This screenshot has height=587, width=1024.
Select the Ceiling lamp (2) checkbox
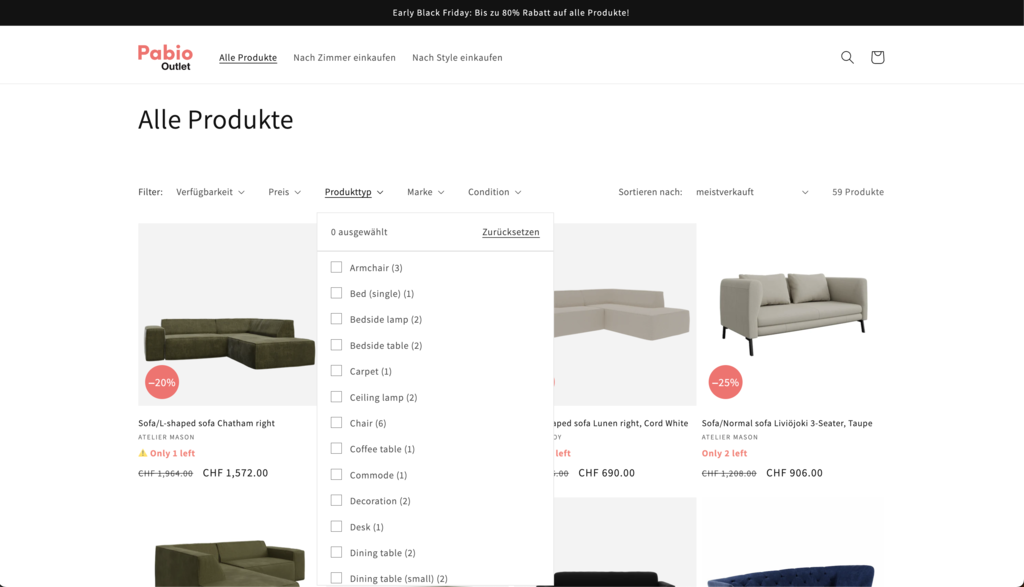point(336,397)
